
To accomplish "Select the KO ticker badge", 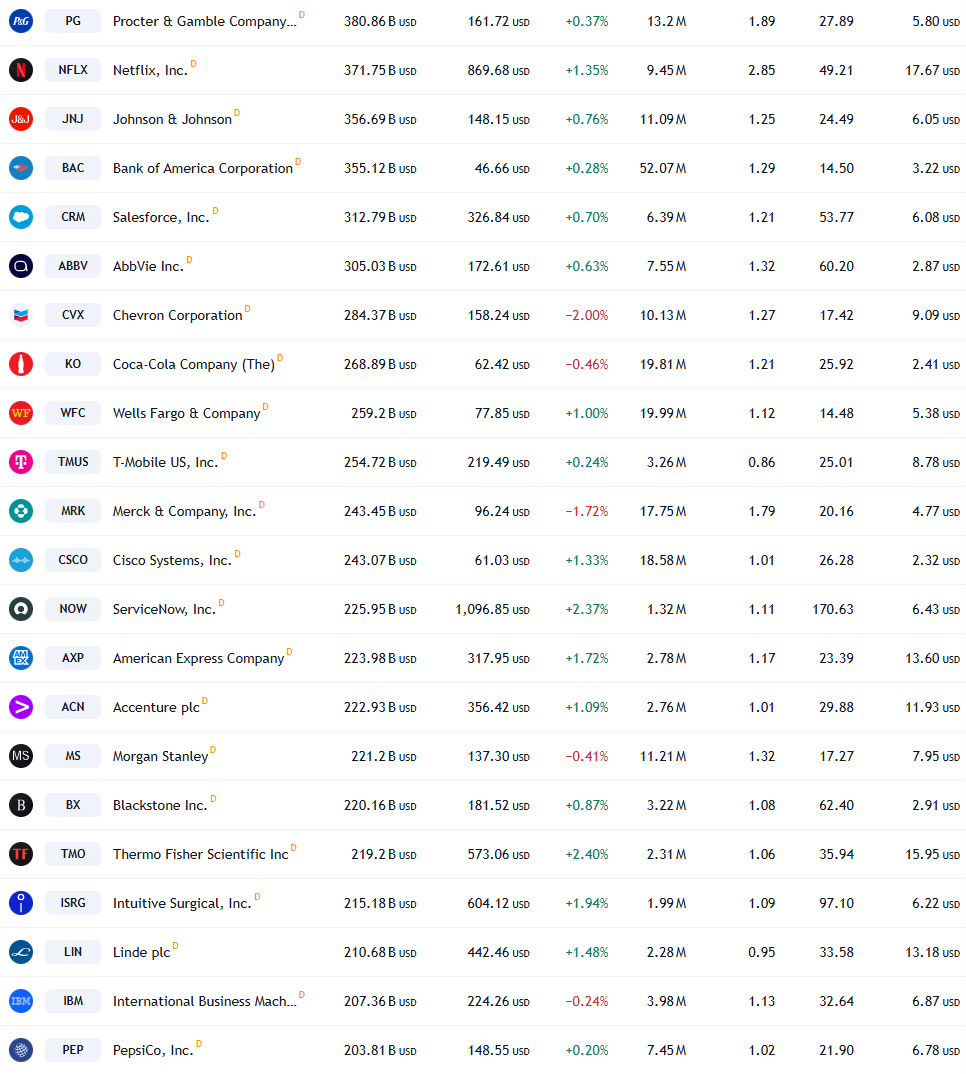I will 73,364.
